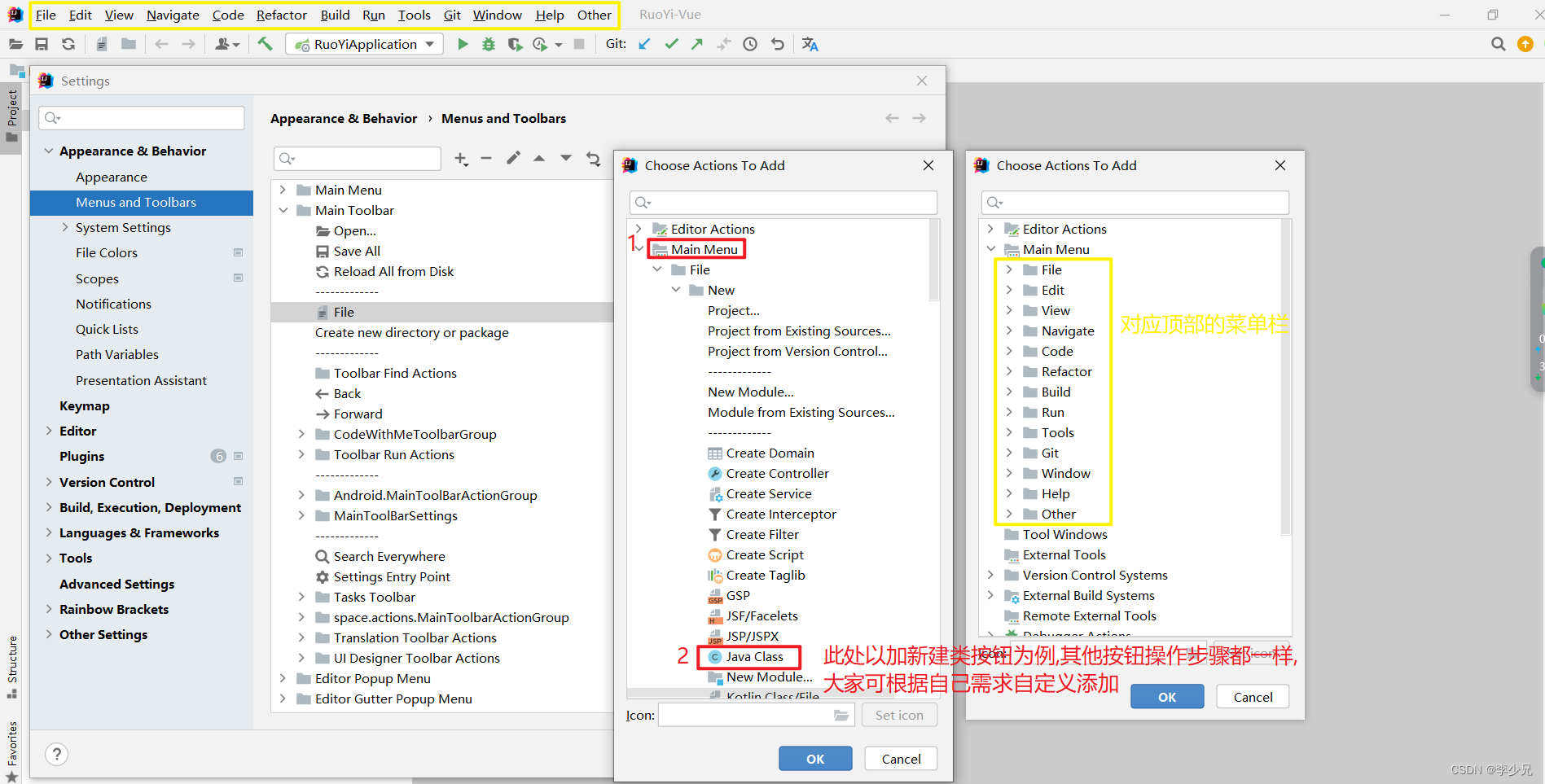Click the orange update notification icon
Viewport: 1545px width, 784px height.
point(1525,44)
